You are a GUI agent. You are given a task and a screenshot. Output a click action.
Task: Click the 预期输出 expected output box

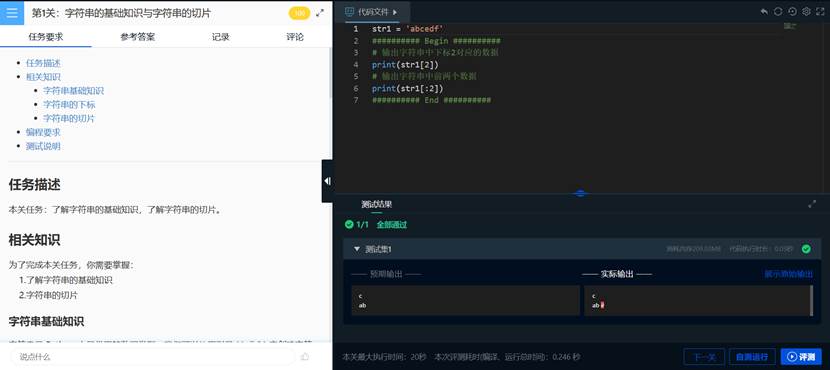tap(466, 300)
